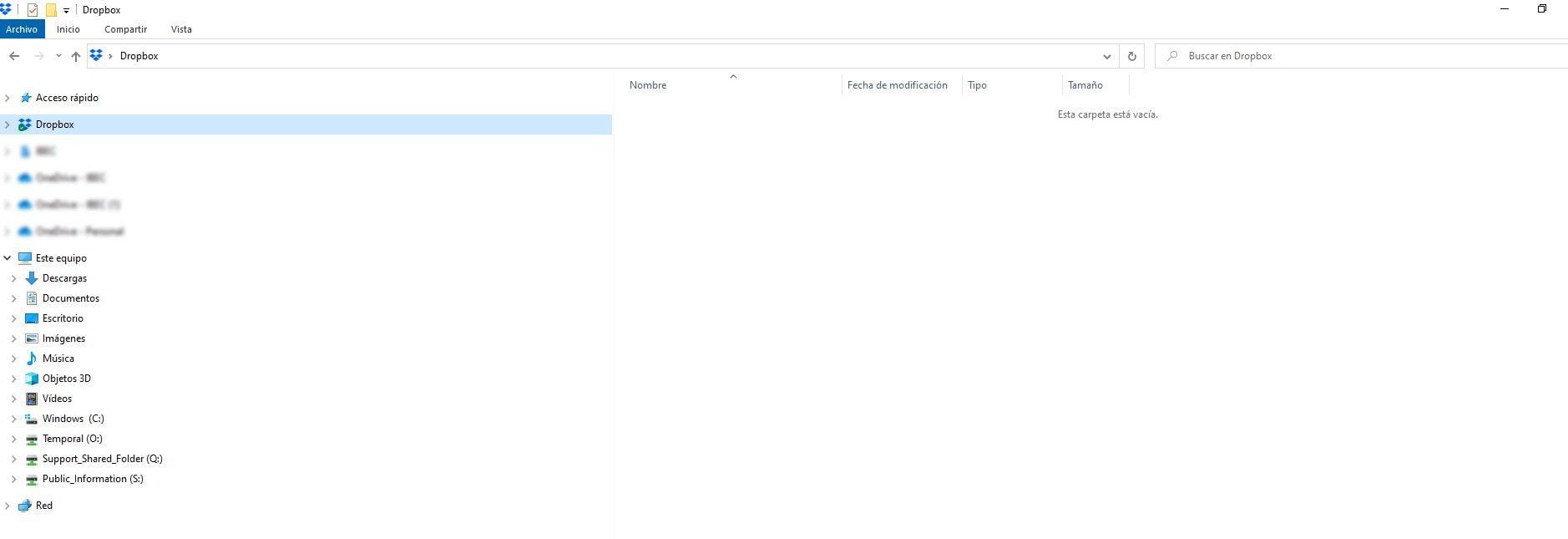1568x539 pixels.
Task: Expand the Windows (C:) drive node
Action: pos(13,419)
